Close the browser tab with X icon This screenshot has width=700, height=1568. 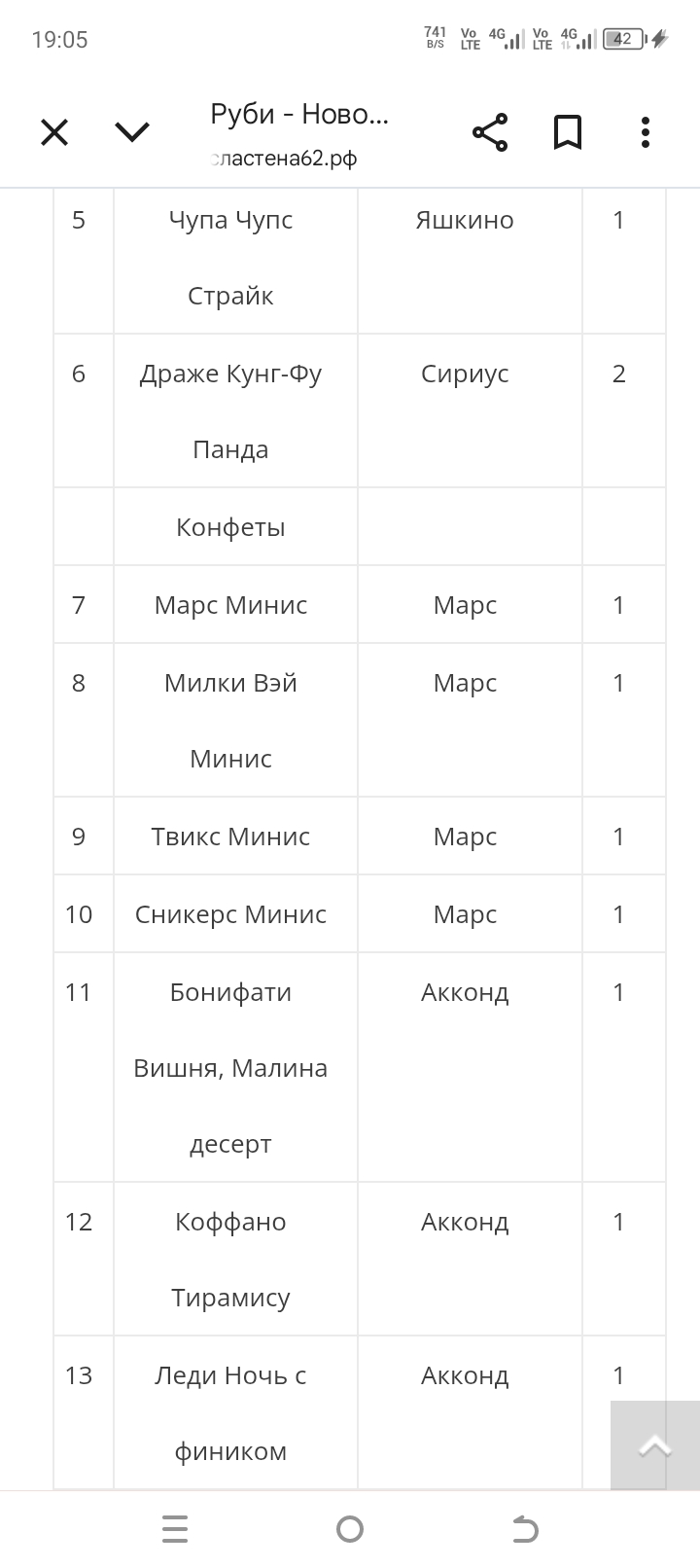(x=54, y=132)
